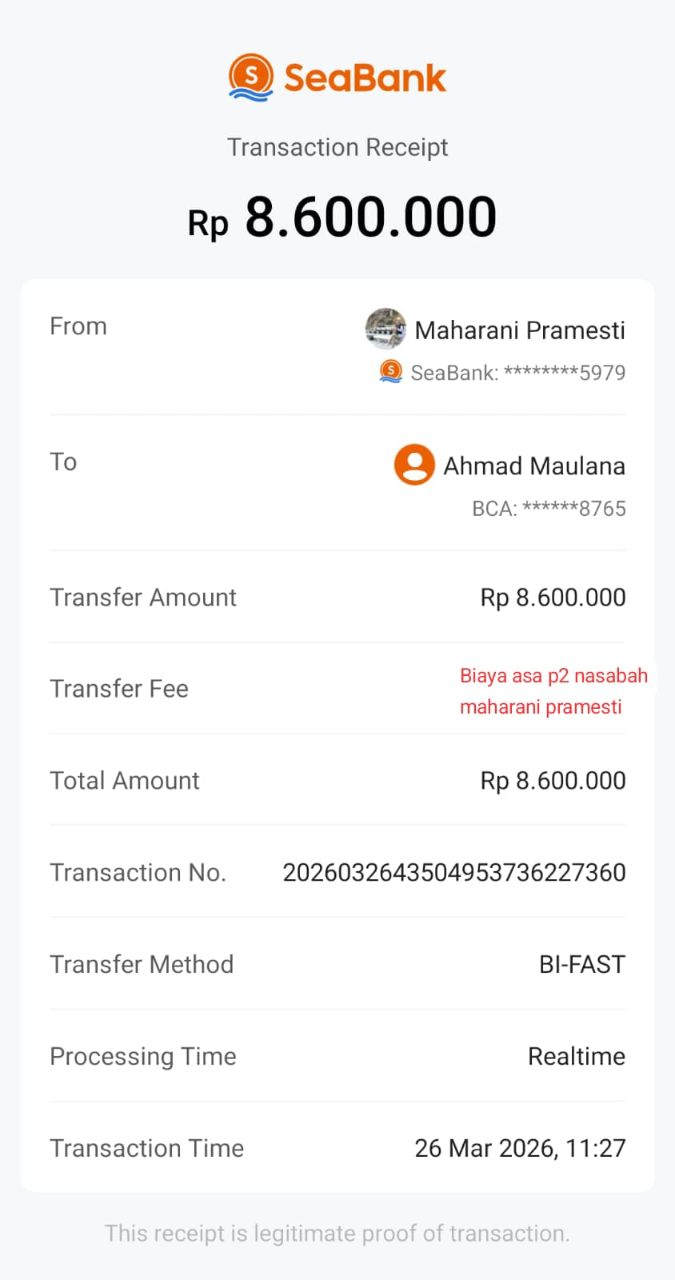Image resolution: width=675 pixels, height=1280 pixels.
Task: Tap the BI-FAST transfer method value
Action: tap(582, 965)
